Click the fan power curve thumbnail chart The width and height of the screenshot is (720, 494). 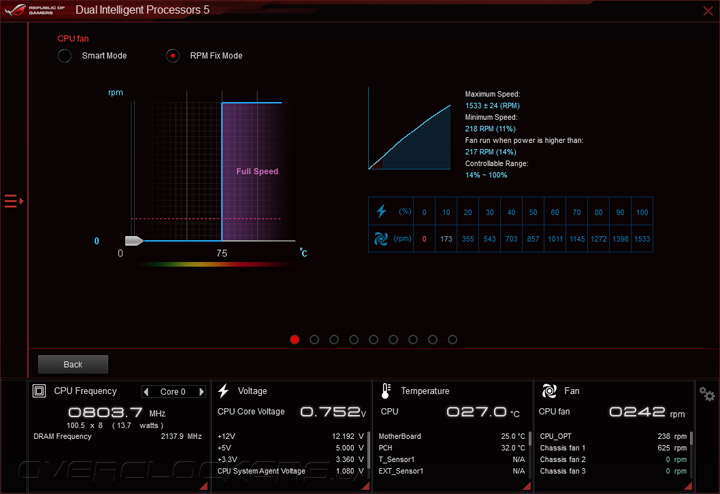(x=409, y=129)
